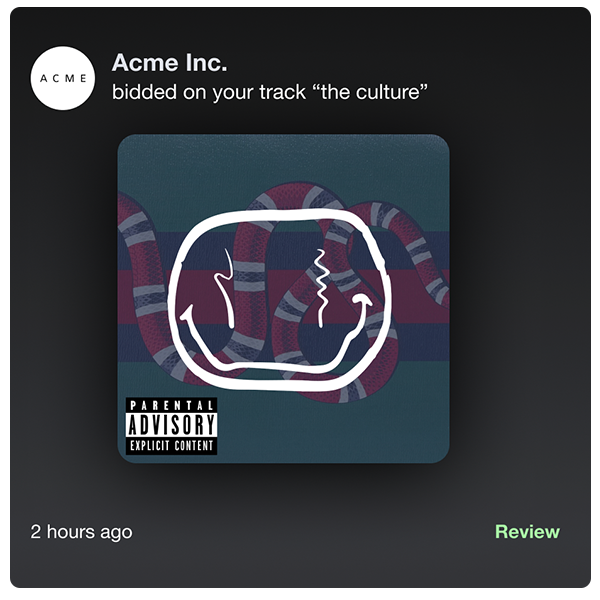Click the "bidded on your track" text

209,92
